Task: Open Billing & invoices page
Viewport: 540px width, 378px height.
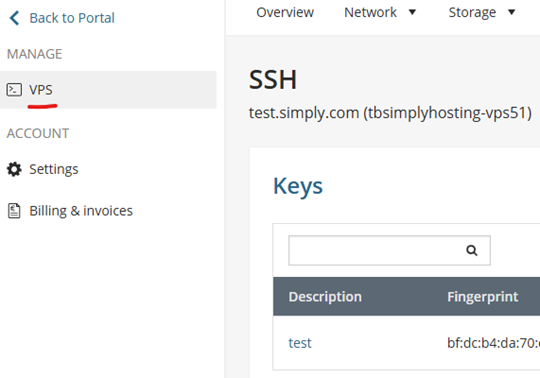Action: (81, 211)
